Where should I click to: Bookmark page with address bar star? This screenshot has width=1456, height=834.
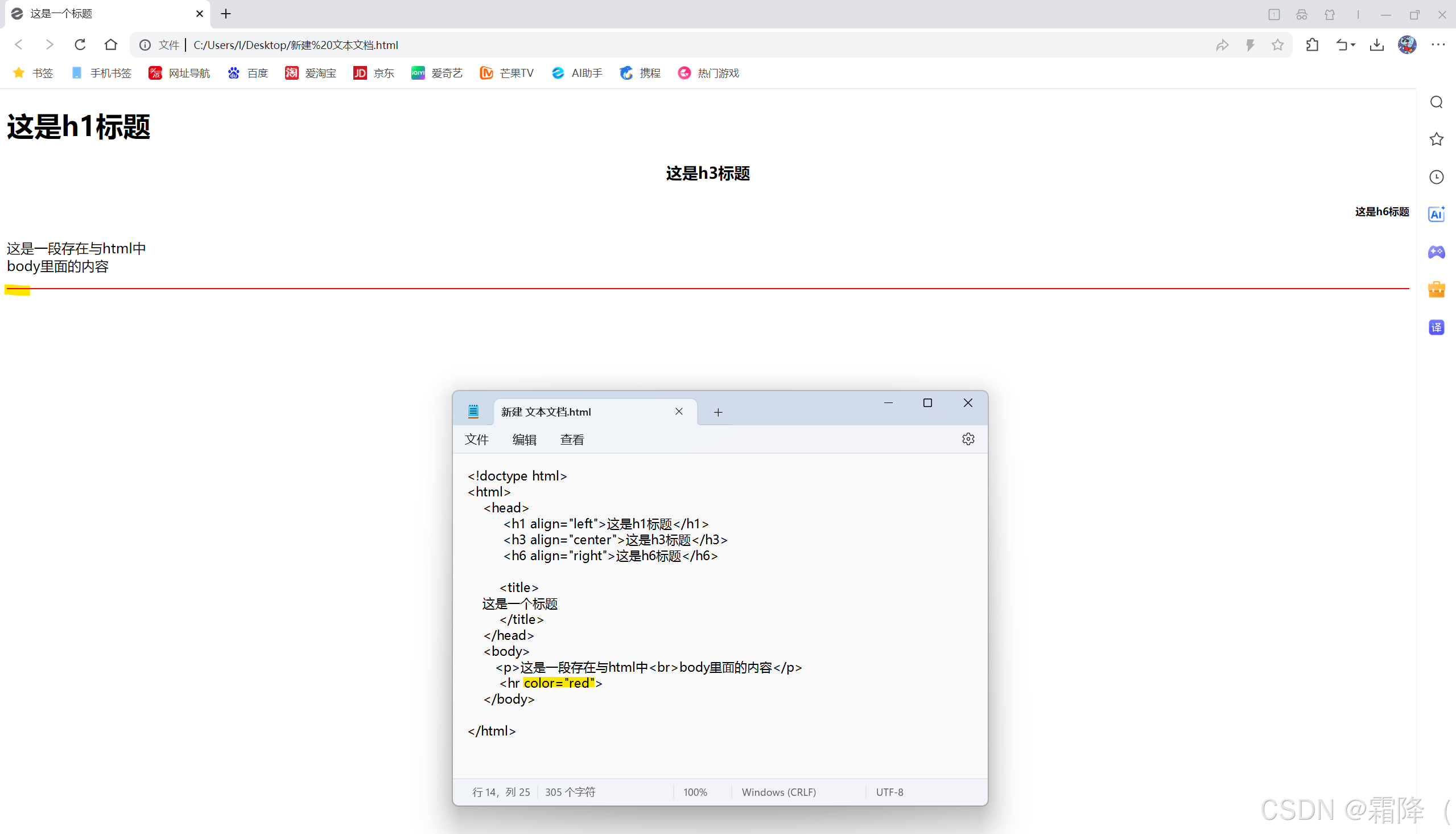pos(1277,44)
